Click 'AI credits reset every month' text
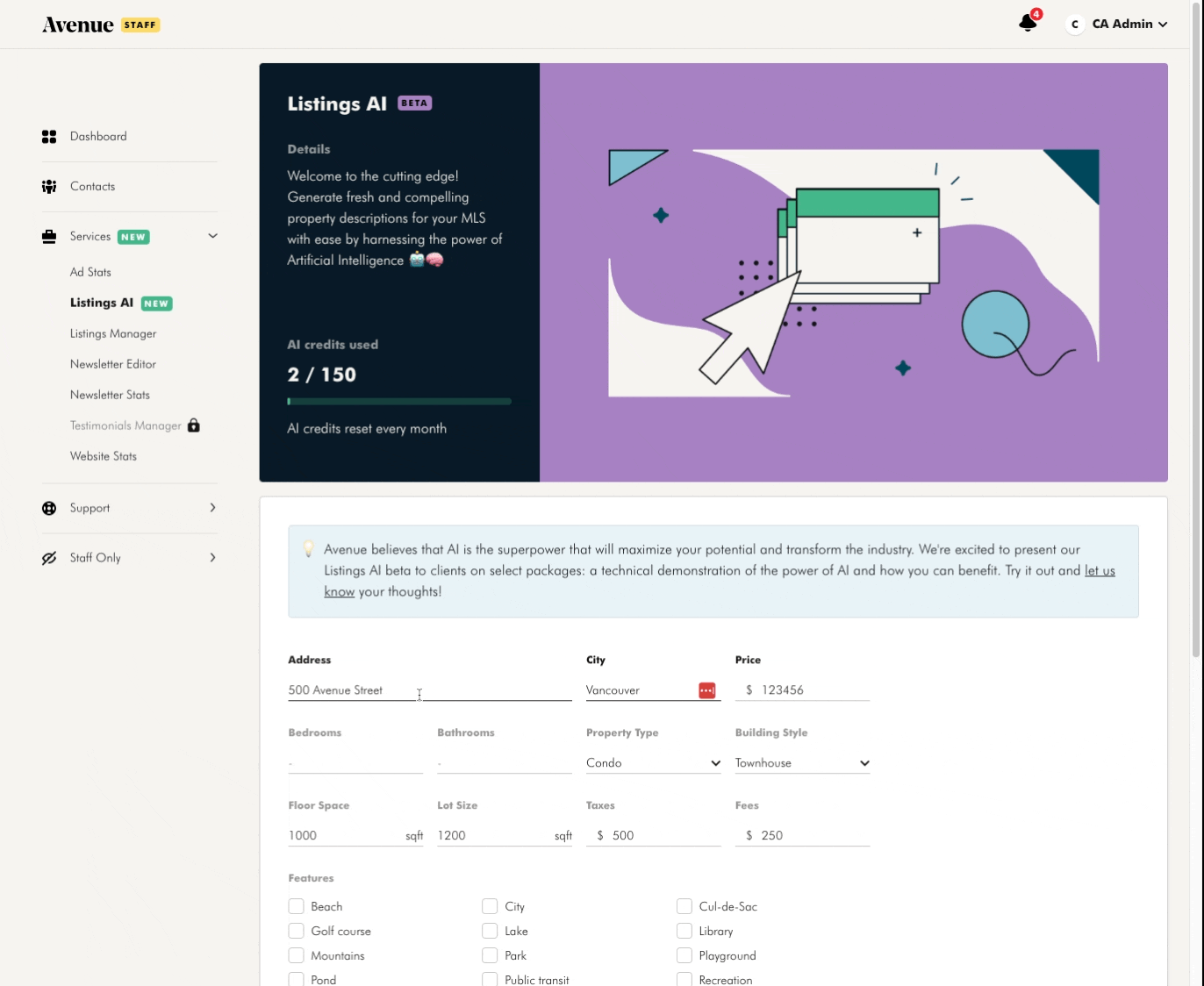1204x986 pixels. pyautogui.click(x=367, y=429)
